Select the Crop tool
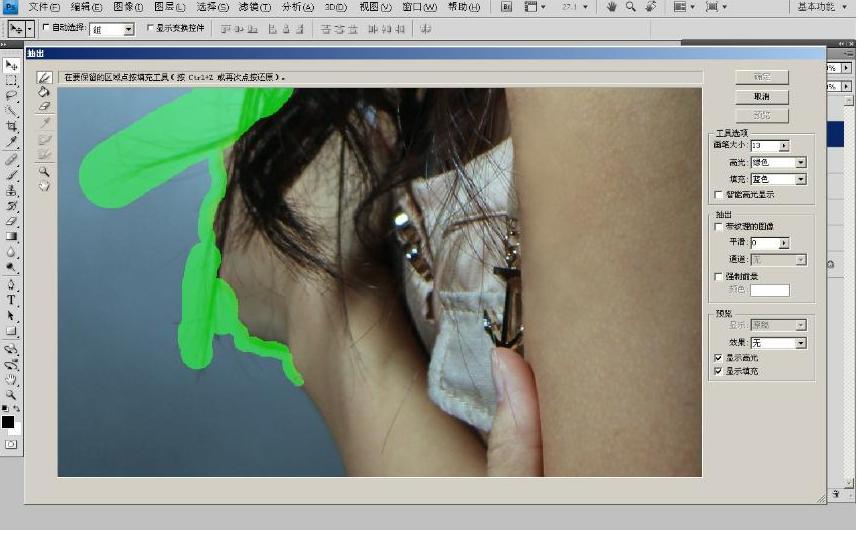Viewport: 857px width, 547px height. tap(11, 127)
